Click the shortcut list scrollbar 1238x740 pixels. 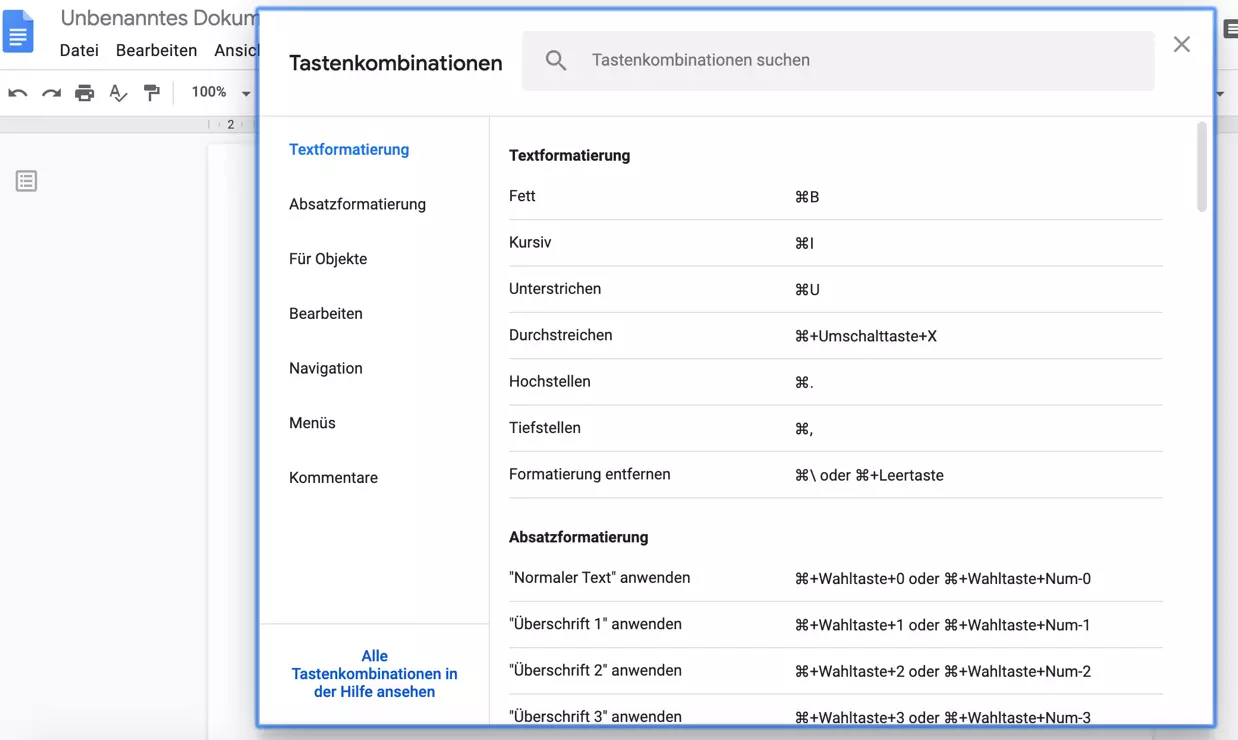pyautogui.click(x=1201, y=167)
